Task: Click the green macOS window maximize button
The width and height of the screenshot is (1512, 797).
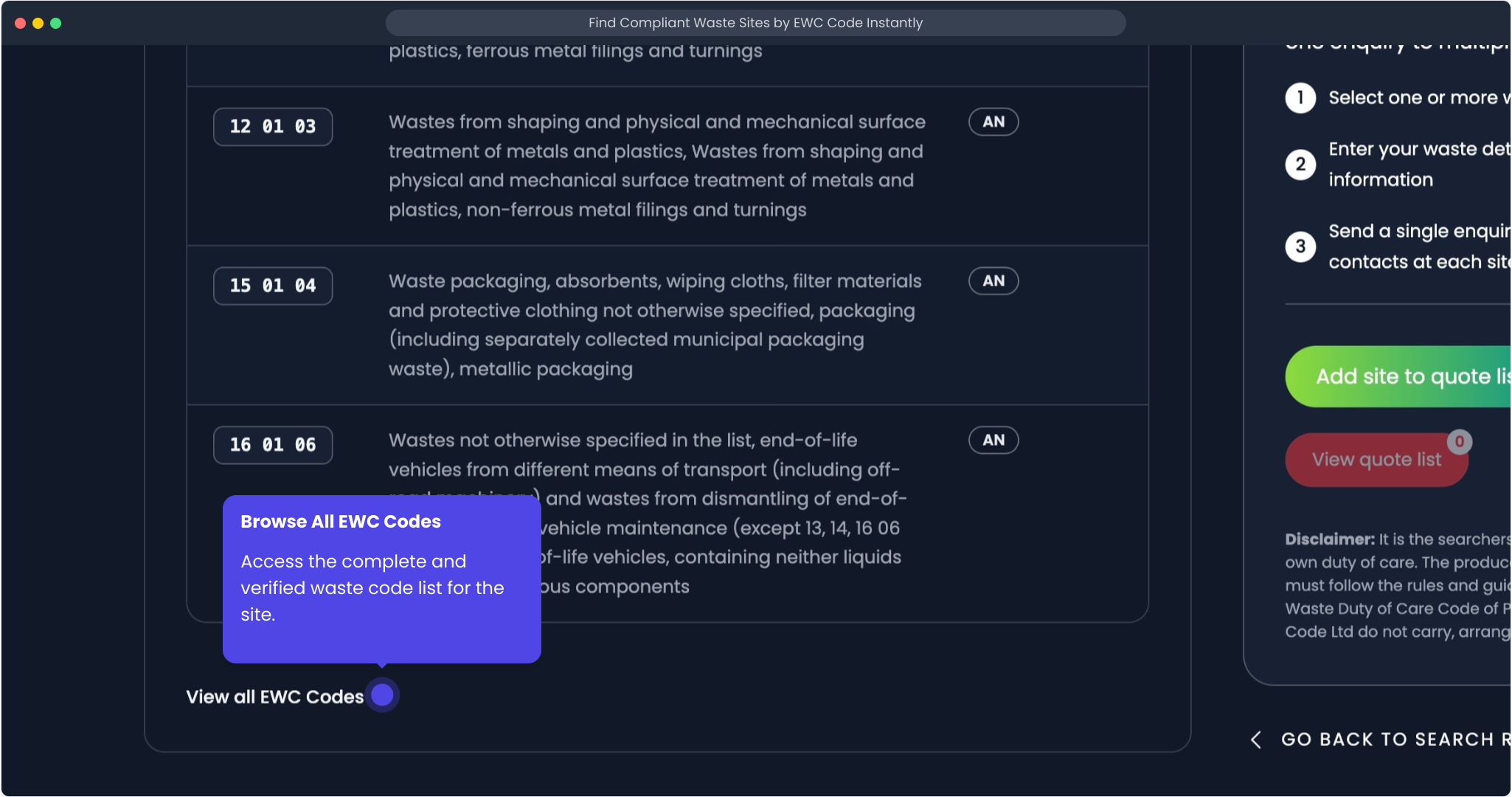Action: (56, 23)
